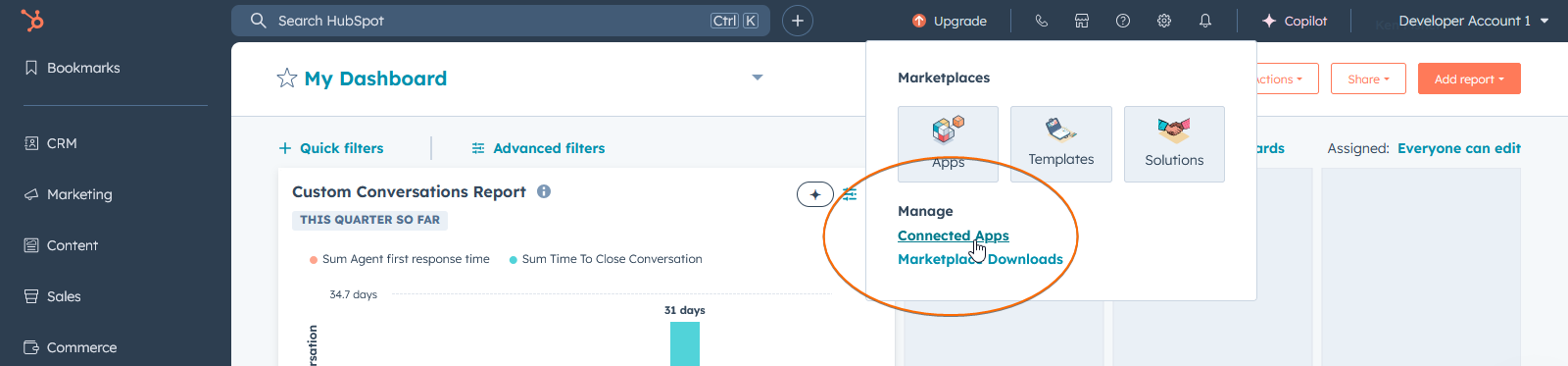The image size is (1568, 366).
Task: Click the Upgrade button
Action: tap(950, 21)
